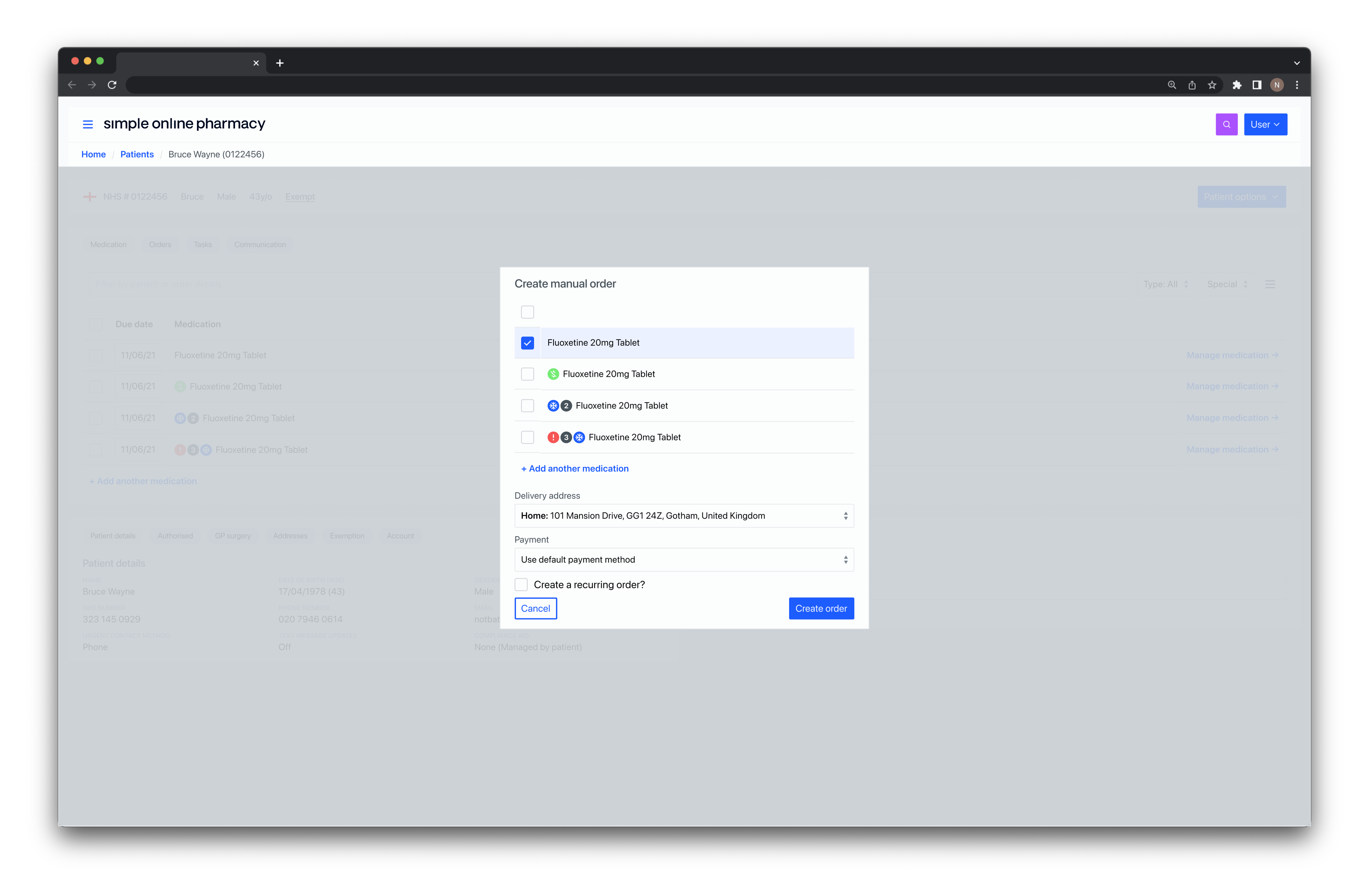Viewport: 1369px width, 896px height.
Task: Cancel the manual order dialog
Action: pos(535,608)
